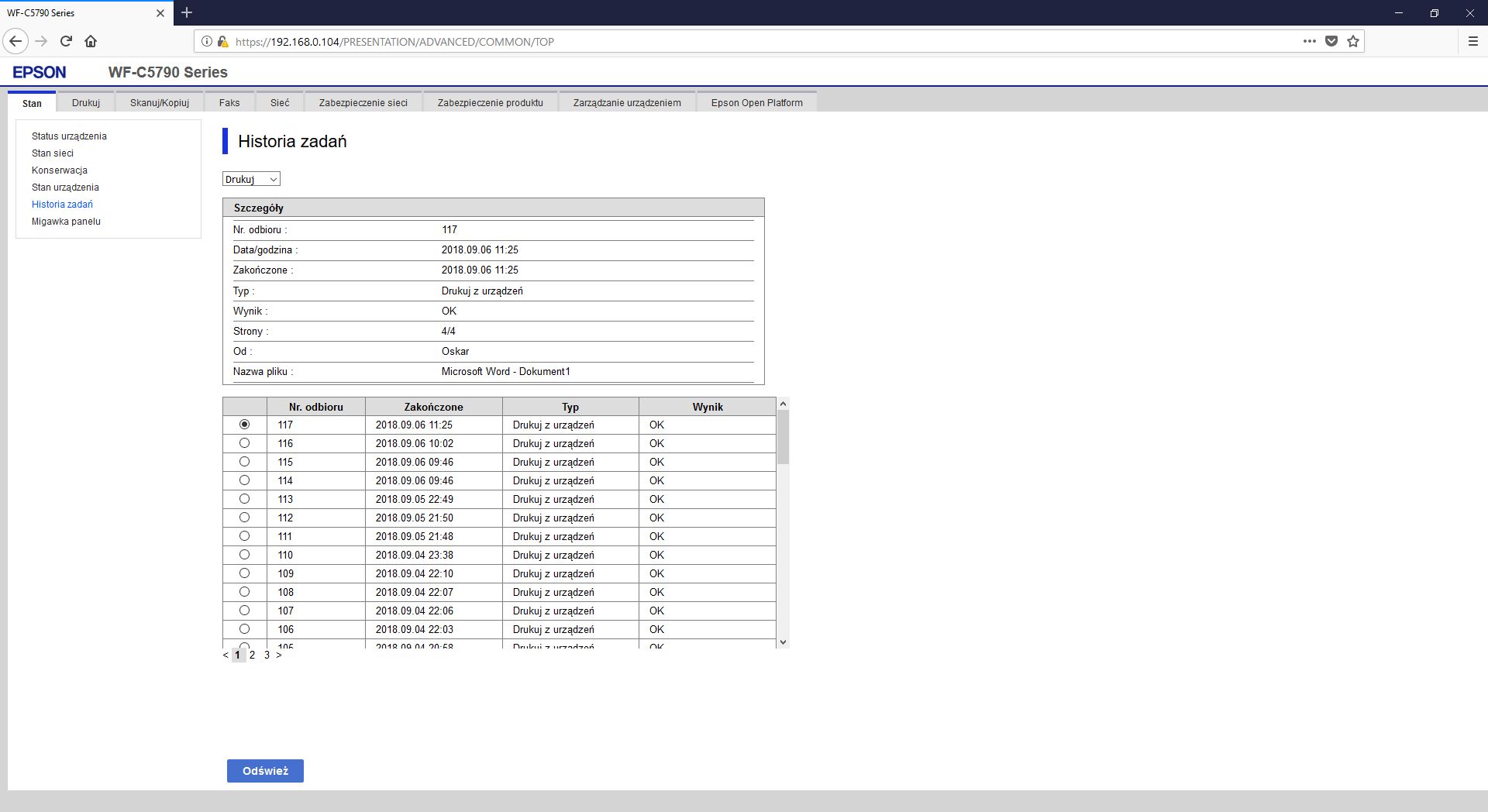Click the Zakończone column header
The image size is (1488, 812).
(434, 407)
